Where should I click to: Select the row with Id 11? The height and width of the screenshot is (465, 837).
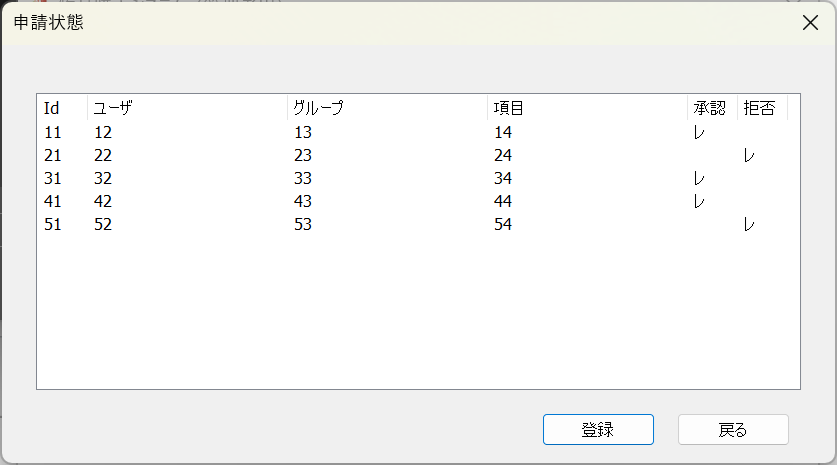(x=53, y=132)
